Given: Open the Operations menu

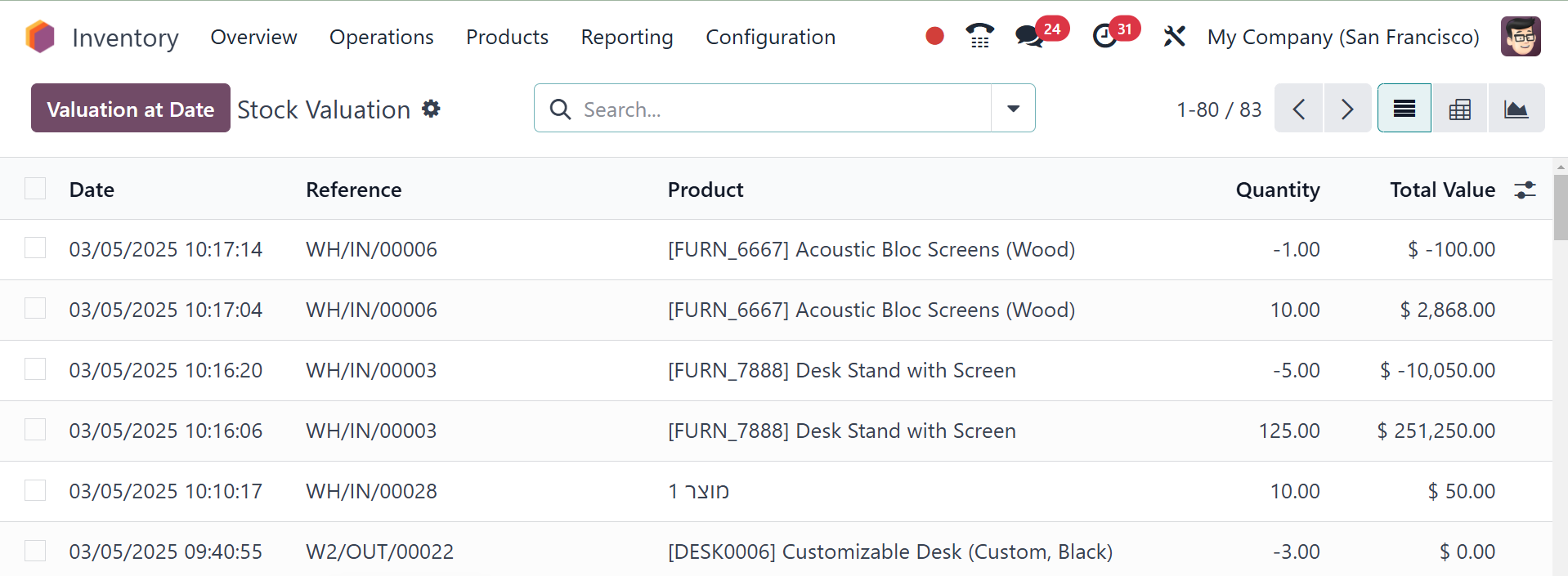Looking at the screenshot, I should pos(381,38).
